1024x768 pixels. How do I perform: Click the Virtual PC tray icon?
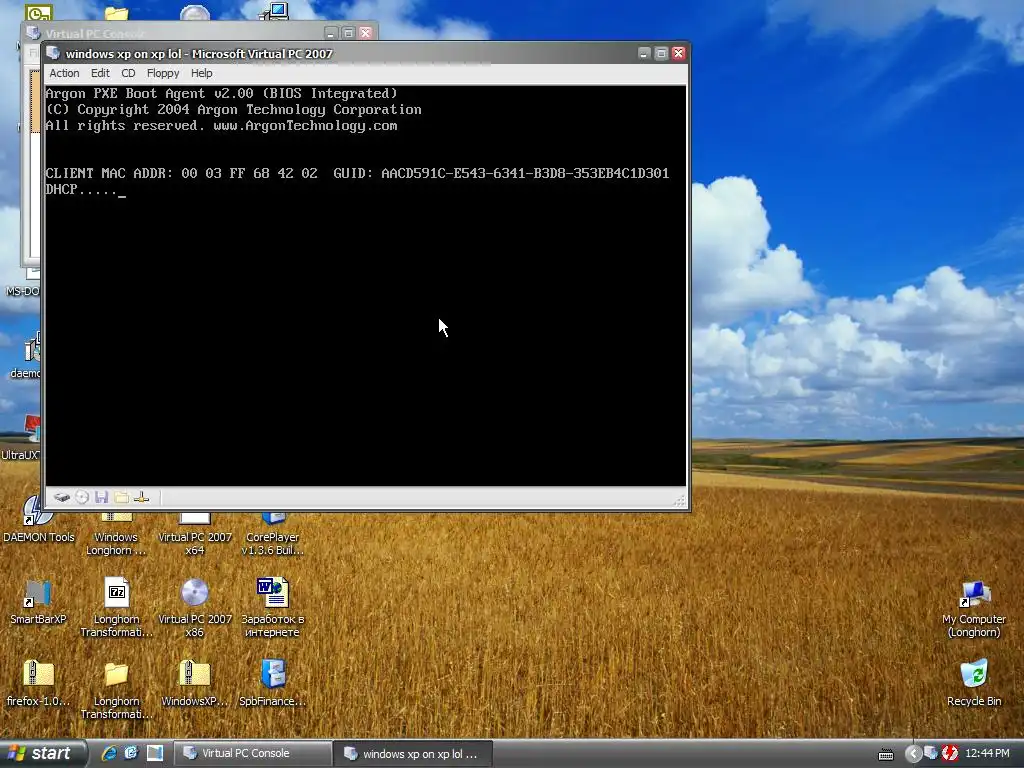[x=931, y=754]
